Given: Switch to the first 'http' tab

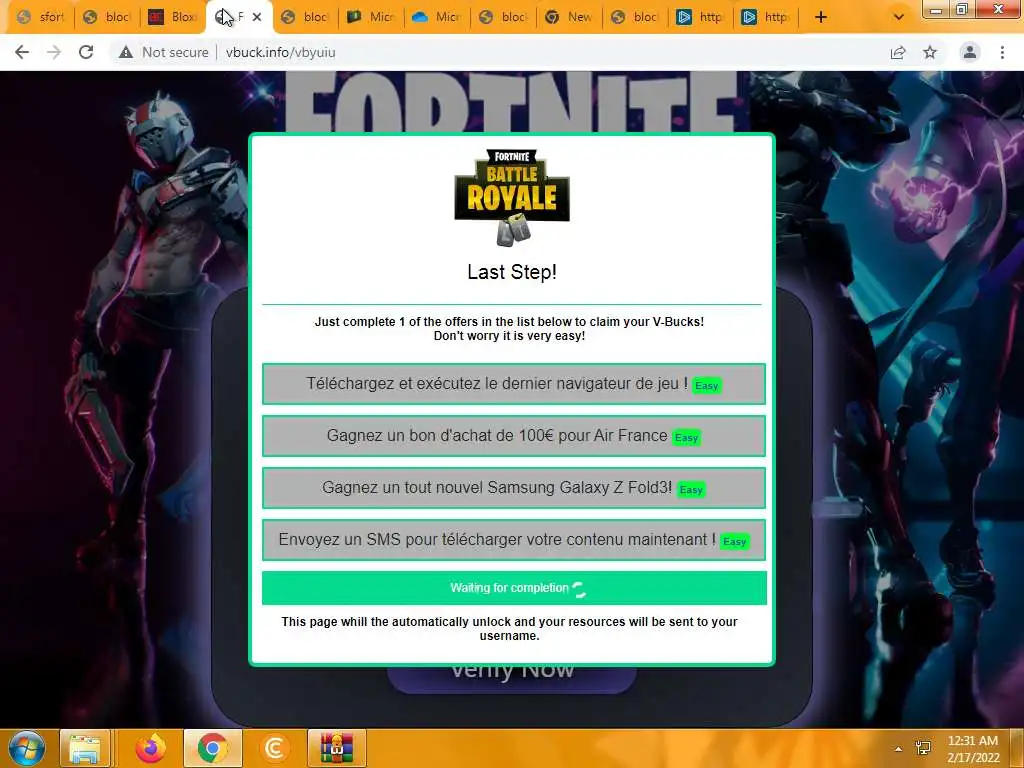Looking at the screenshot, I should pyautogui.click(x=700, y=17).
